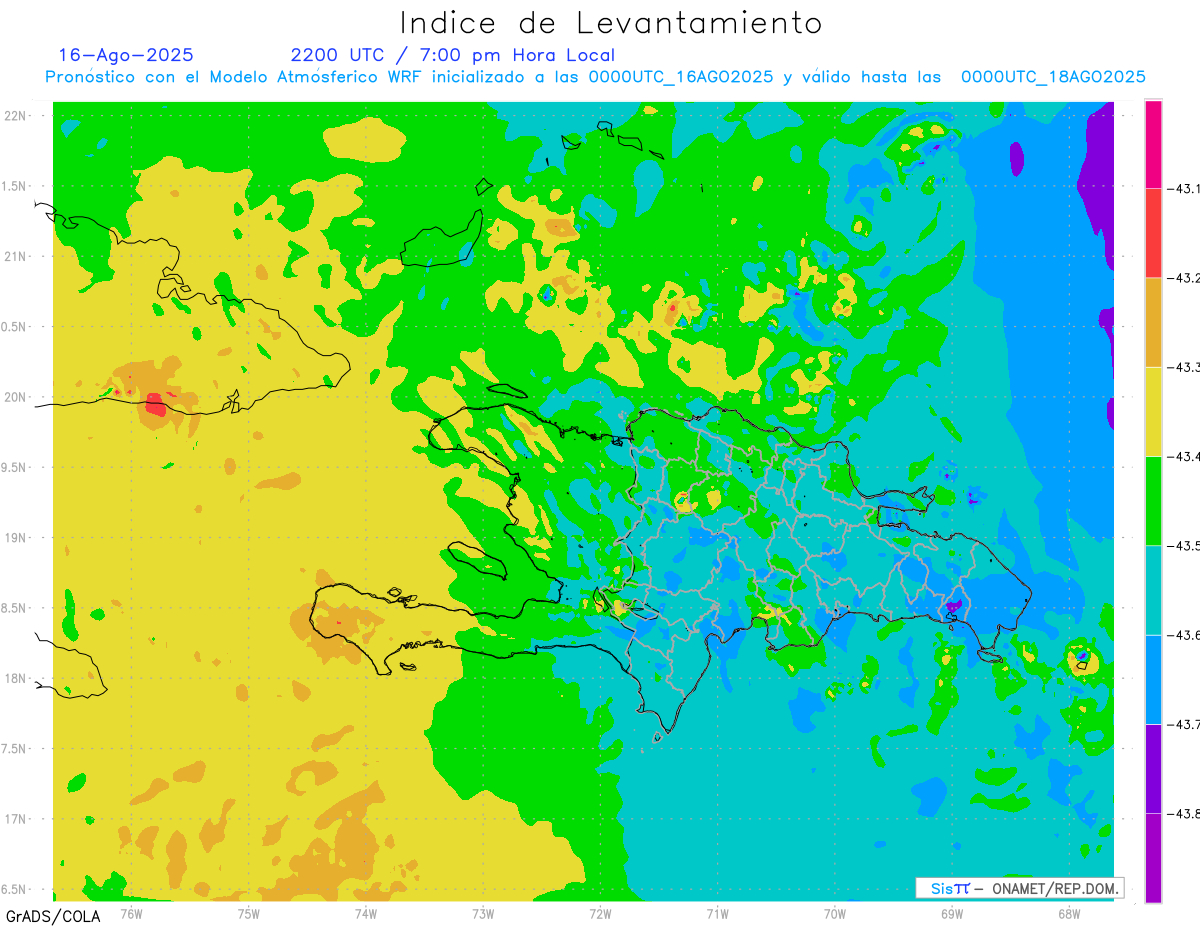Viewport: 1200px width, 927px height.
Task: Click the title "Indice de Levantamiento"
Action: (x=611, y=23)
